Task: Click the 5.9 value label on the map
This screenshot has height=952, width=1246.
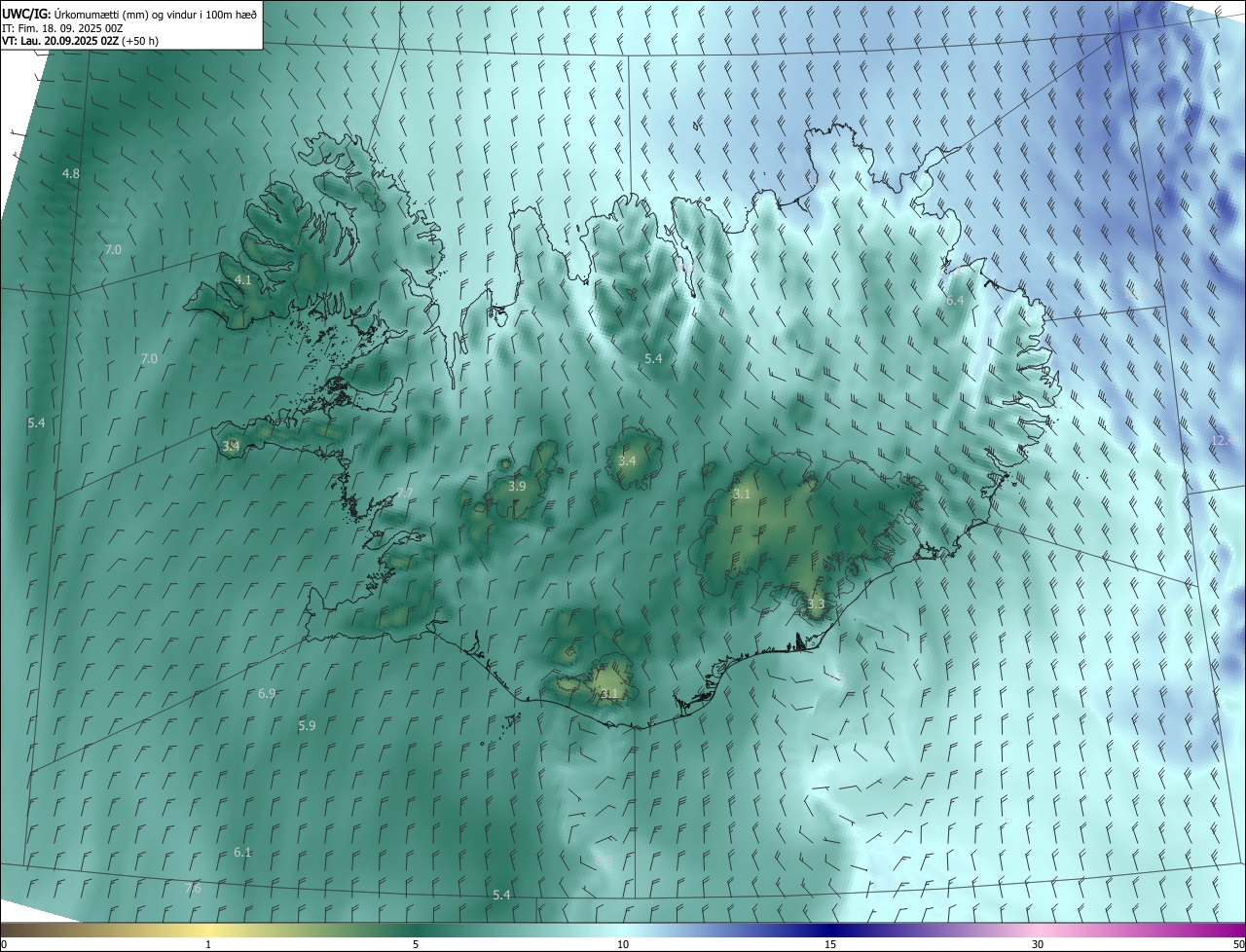Action: tap(307, 726)
